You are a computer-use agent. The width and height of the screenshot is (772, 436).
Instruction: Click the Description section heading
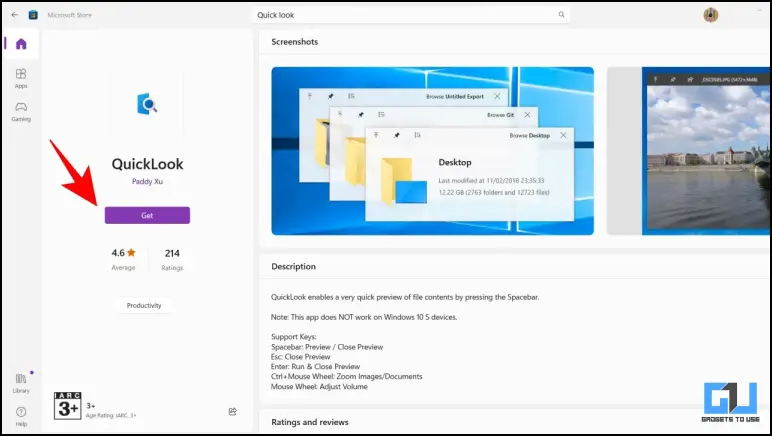click(293, 266)
